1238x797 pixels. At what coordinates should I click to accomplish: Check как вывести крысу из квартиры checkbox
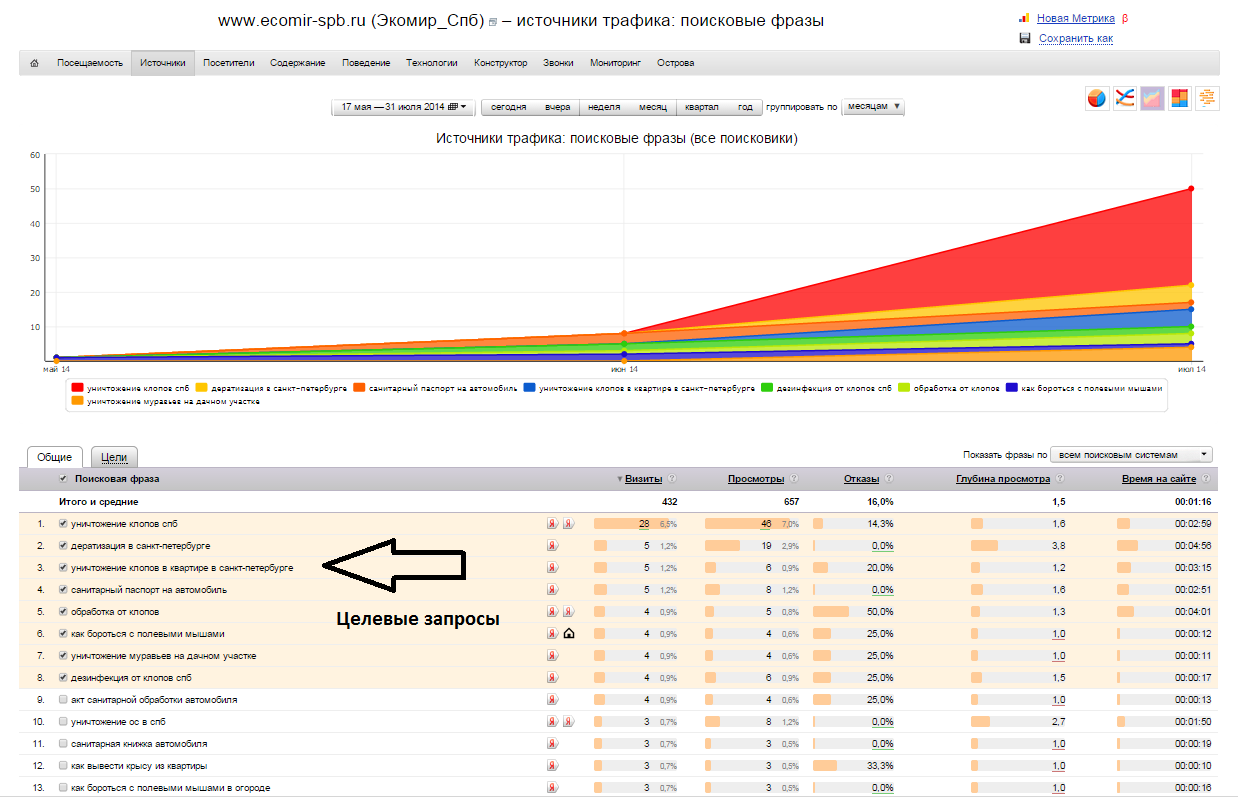click(x=64, y=765)
